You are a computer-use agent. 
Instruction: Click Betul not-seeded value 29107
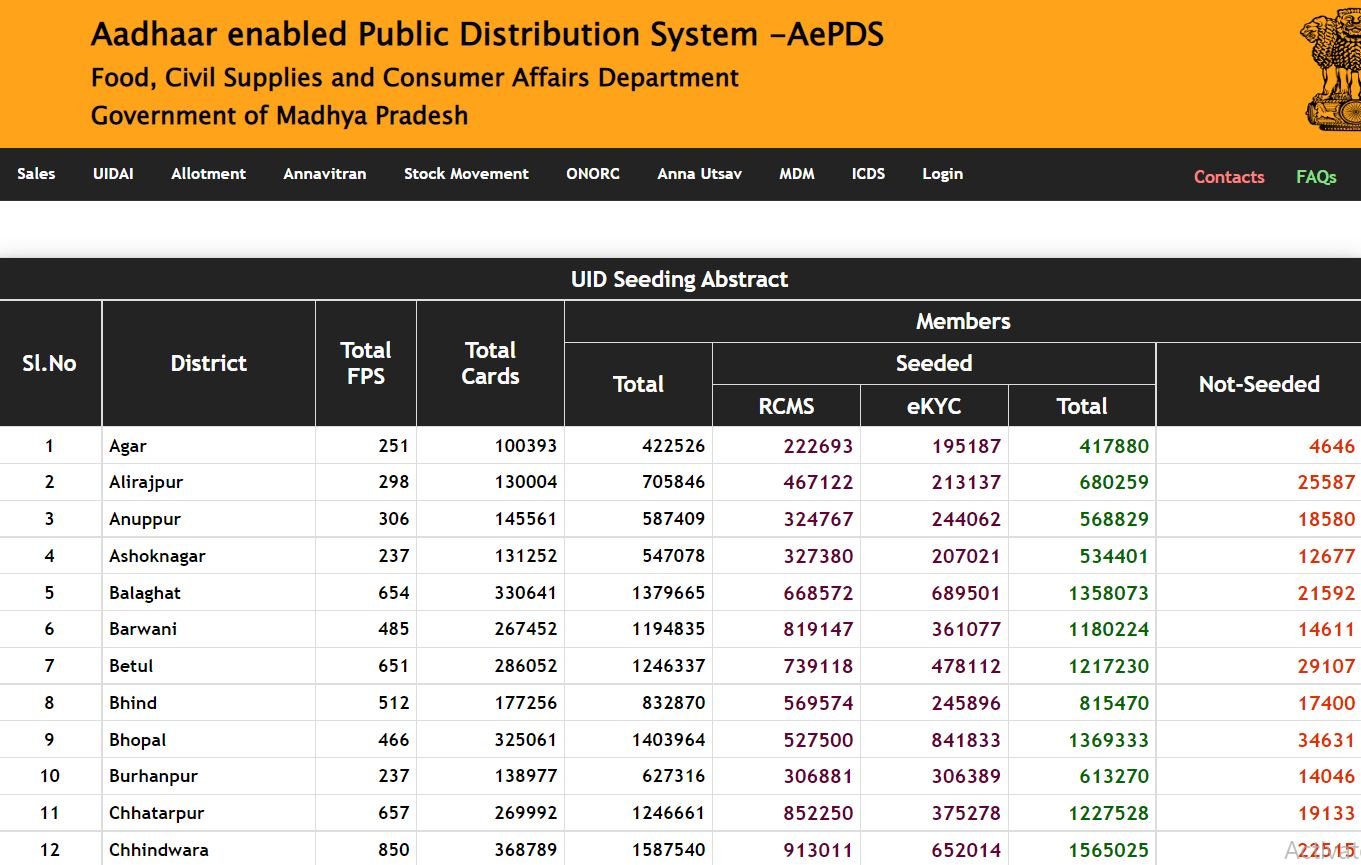coord(1326,666)
